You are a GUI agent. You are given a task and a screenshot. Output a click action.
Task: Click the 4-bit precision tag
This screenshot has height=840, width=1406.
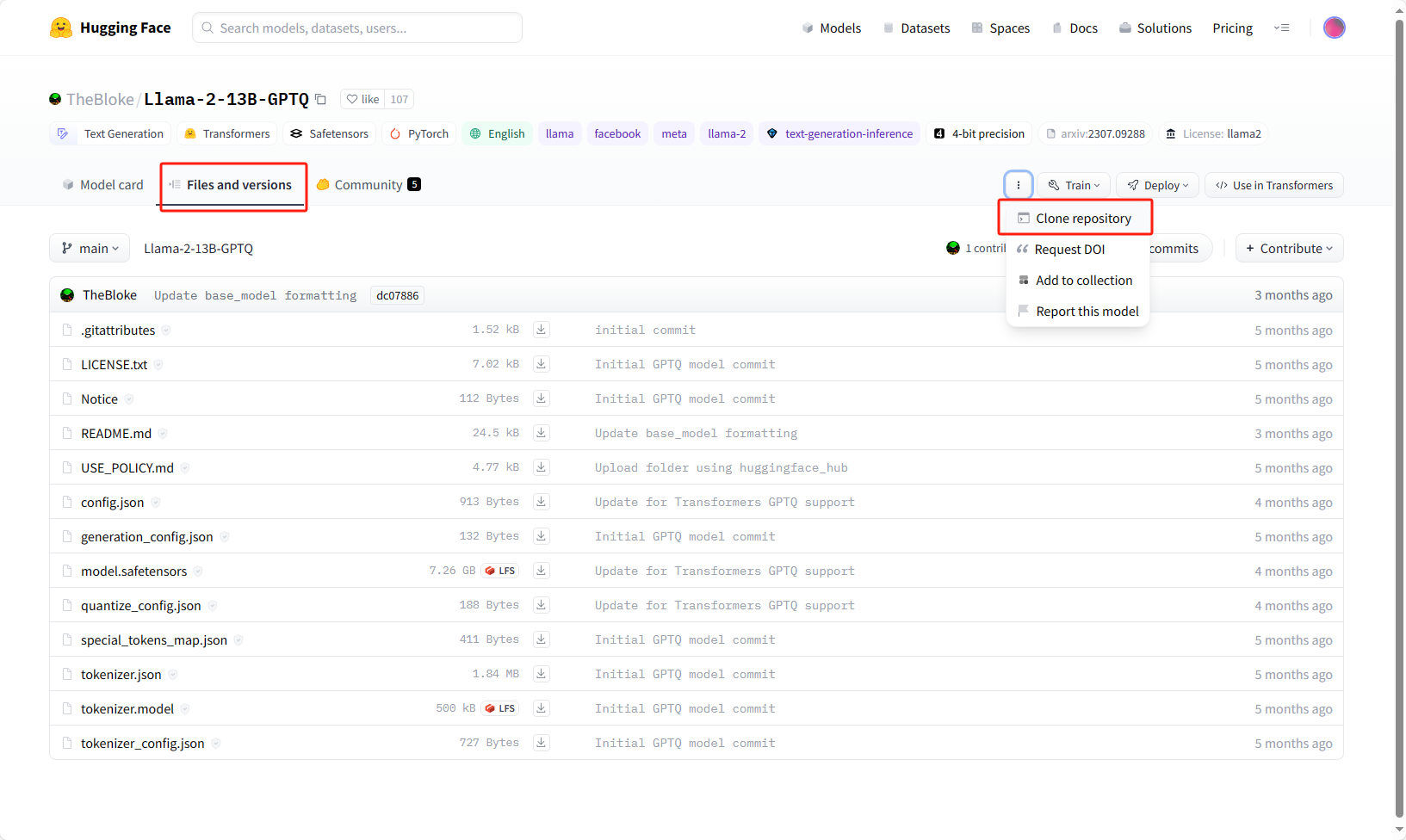(x=979, y=133)
